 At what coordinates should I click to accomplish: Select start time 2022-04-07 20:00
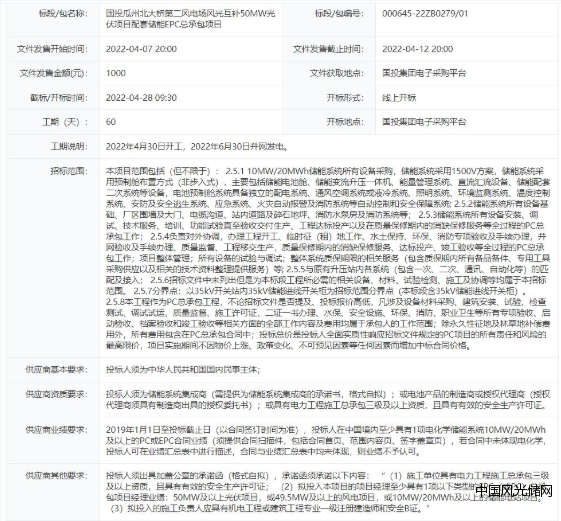point(141,49)
